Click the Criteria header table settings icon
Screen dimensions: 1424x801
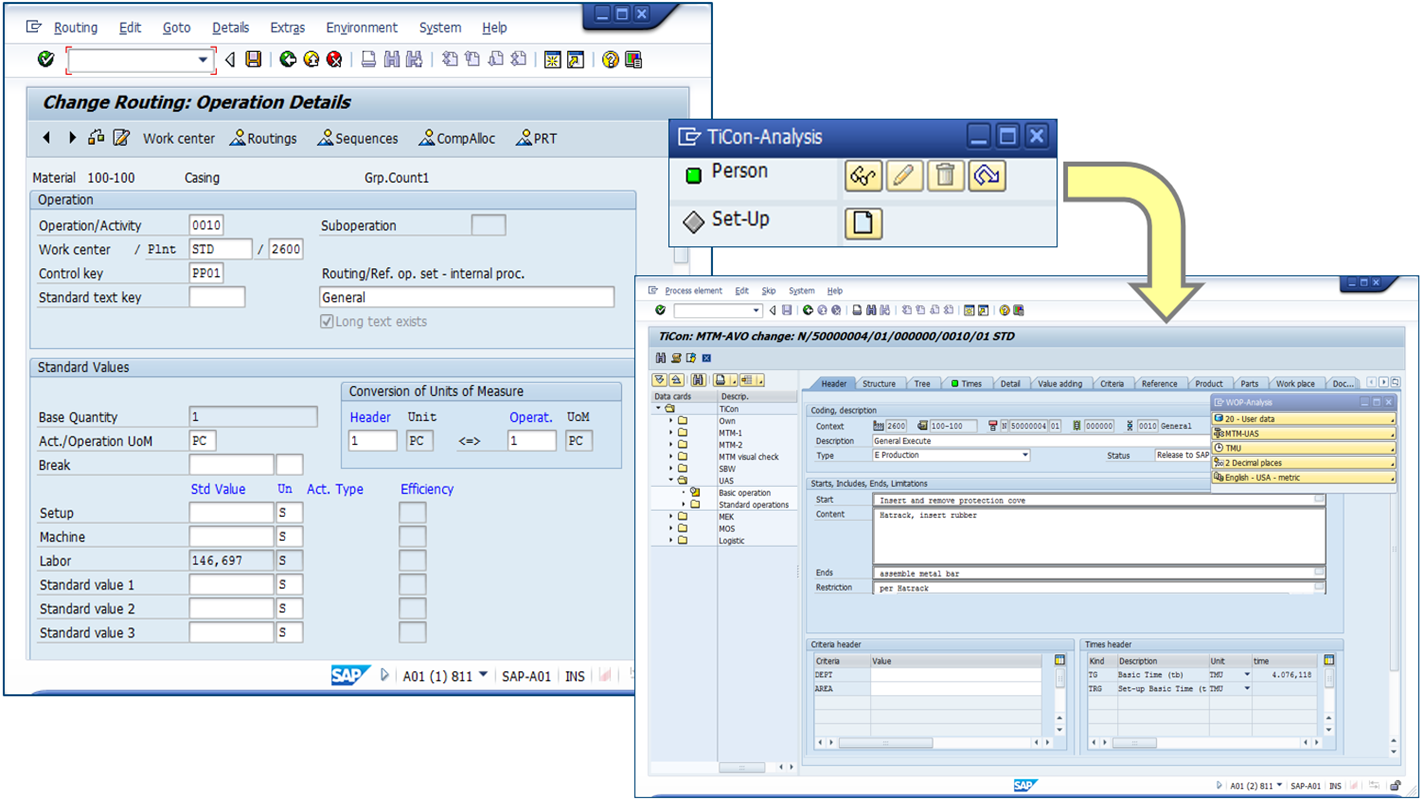click(1059, 661)
